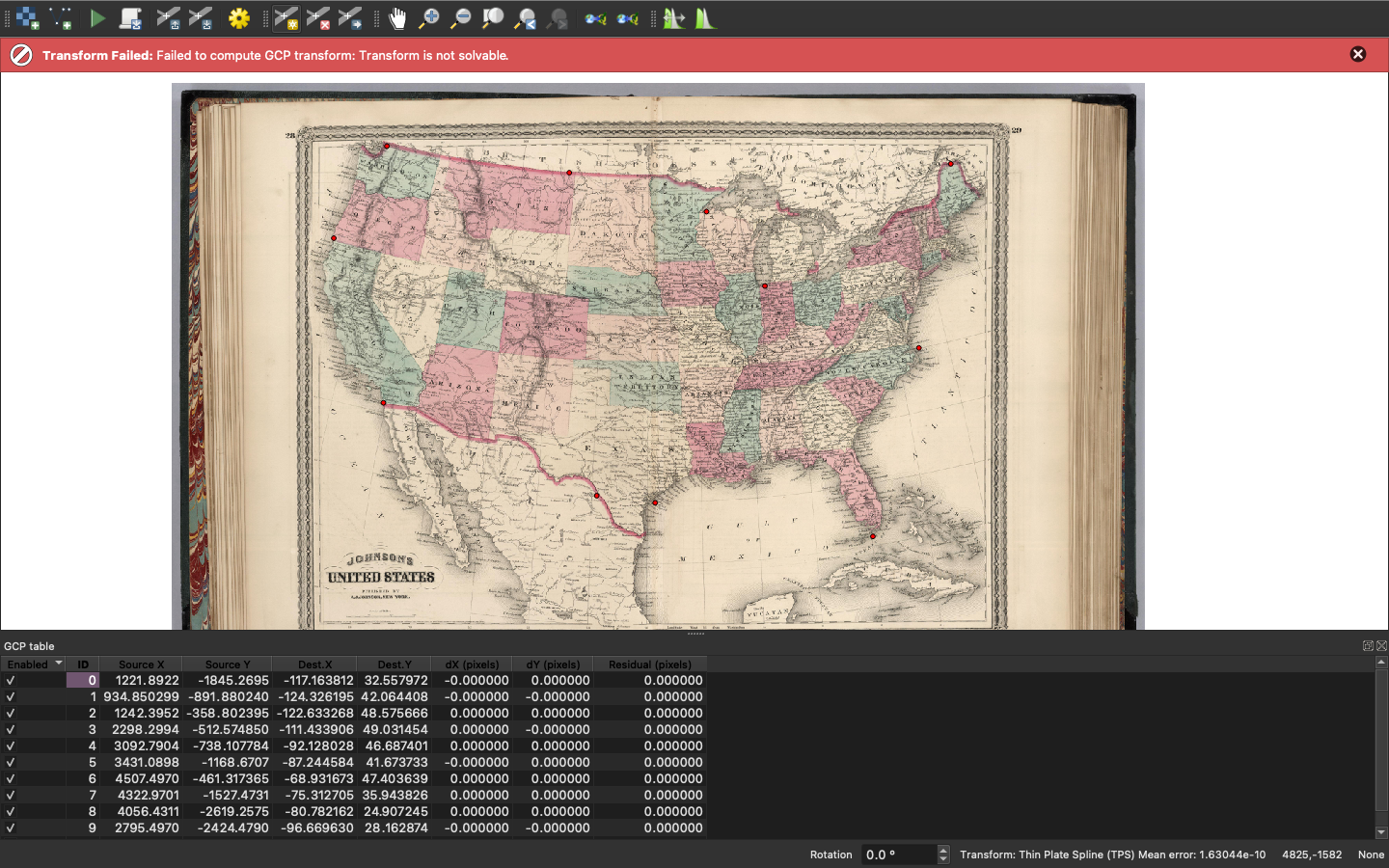Sort table by dX (pixels) header
Screen dimensions: 1389x868
pos(472,665)
